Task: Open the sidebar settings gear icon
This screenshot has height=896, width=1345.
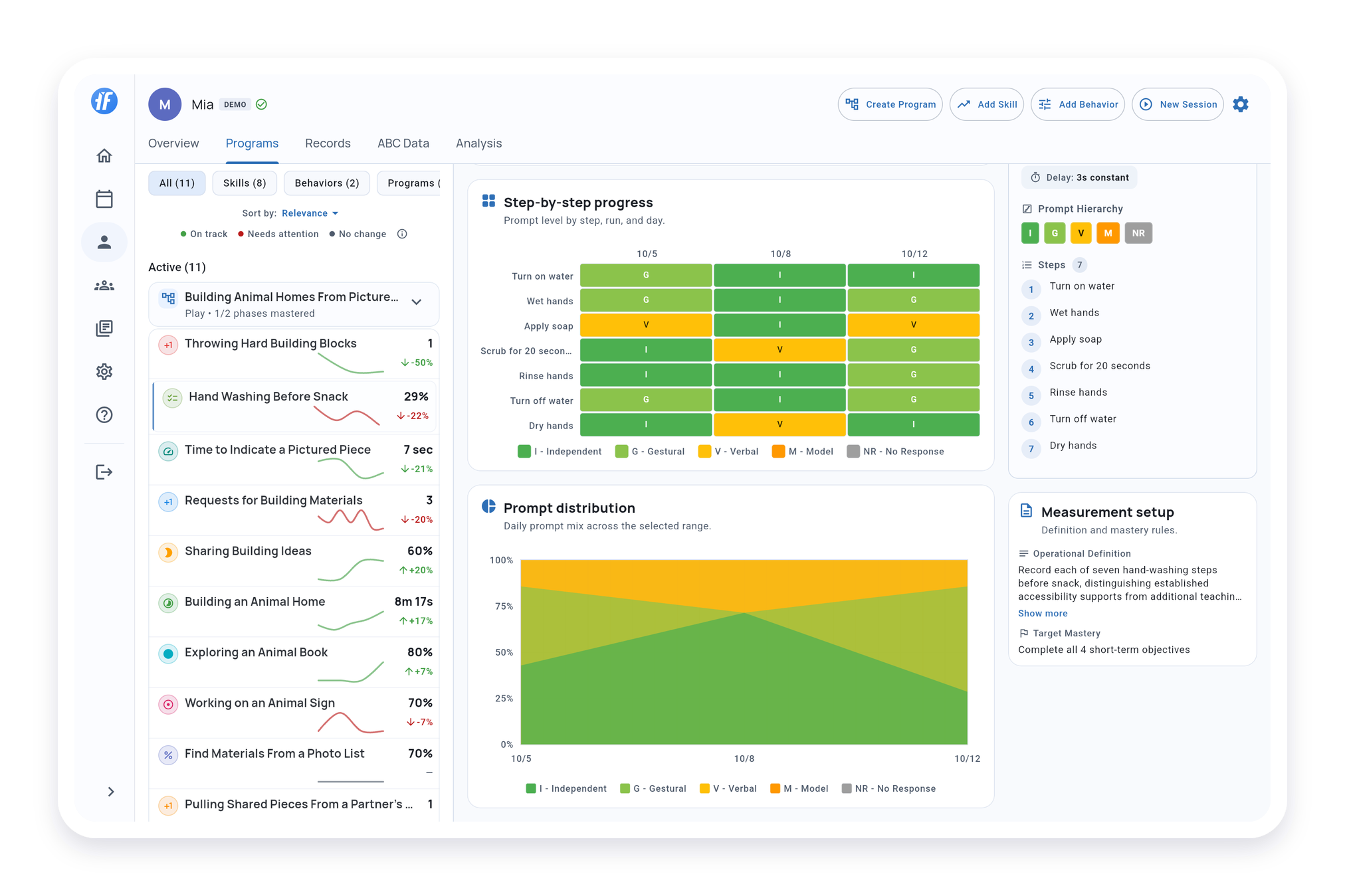Action: tap(104, 371)
